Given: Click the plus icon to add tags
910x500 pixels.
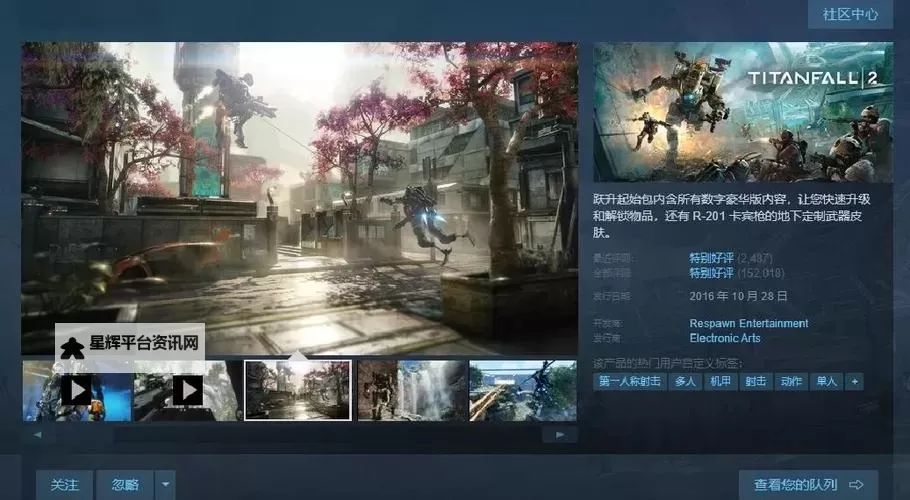Looking at the screenshot, I should [854, 381].
